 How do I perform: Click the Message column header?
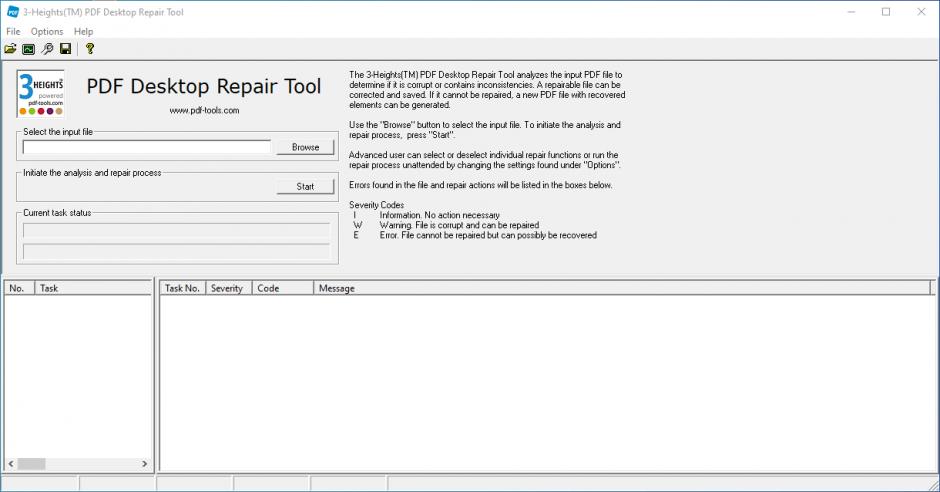(x=622, y=288)
